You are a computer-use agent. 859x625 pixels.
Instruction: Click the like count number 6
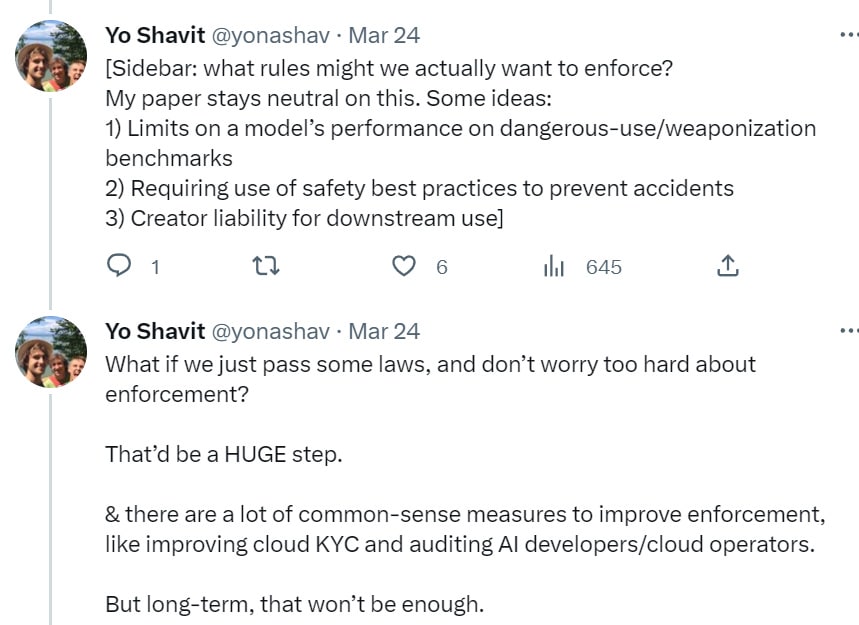441,267
